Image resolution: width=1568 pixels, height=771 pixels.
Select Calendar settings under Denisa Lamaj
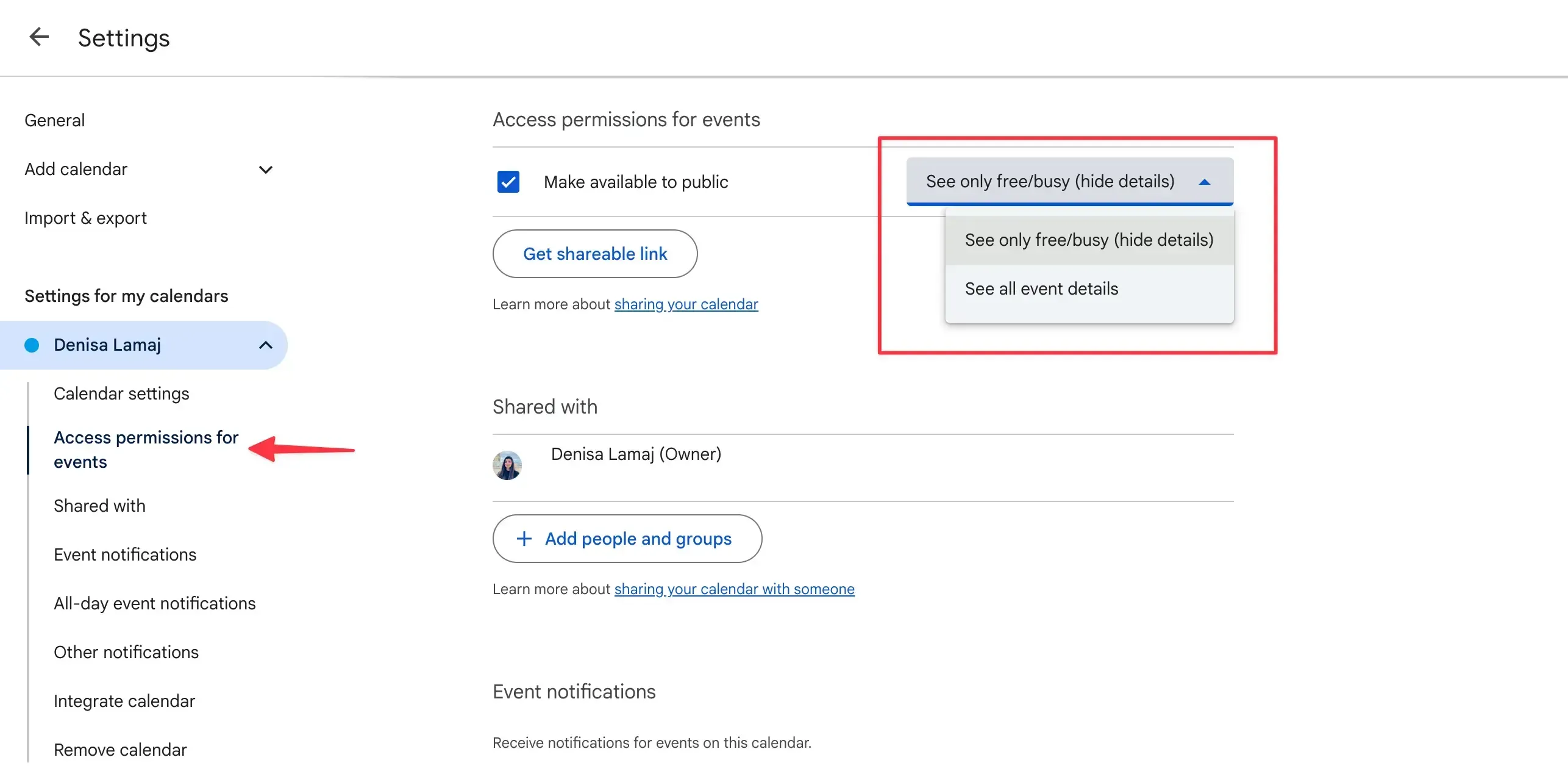(x=121, y=393)
